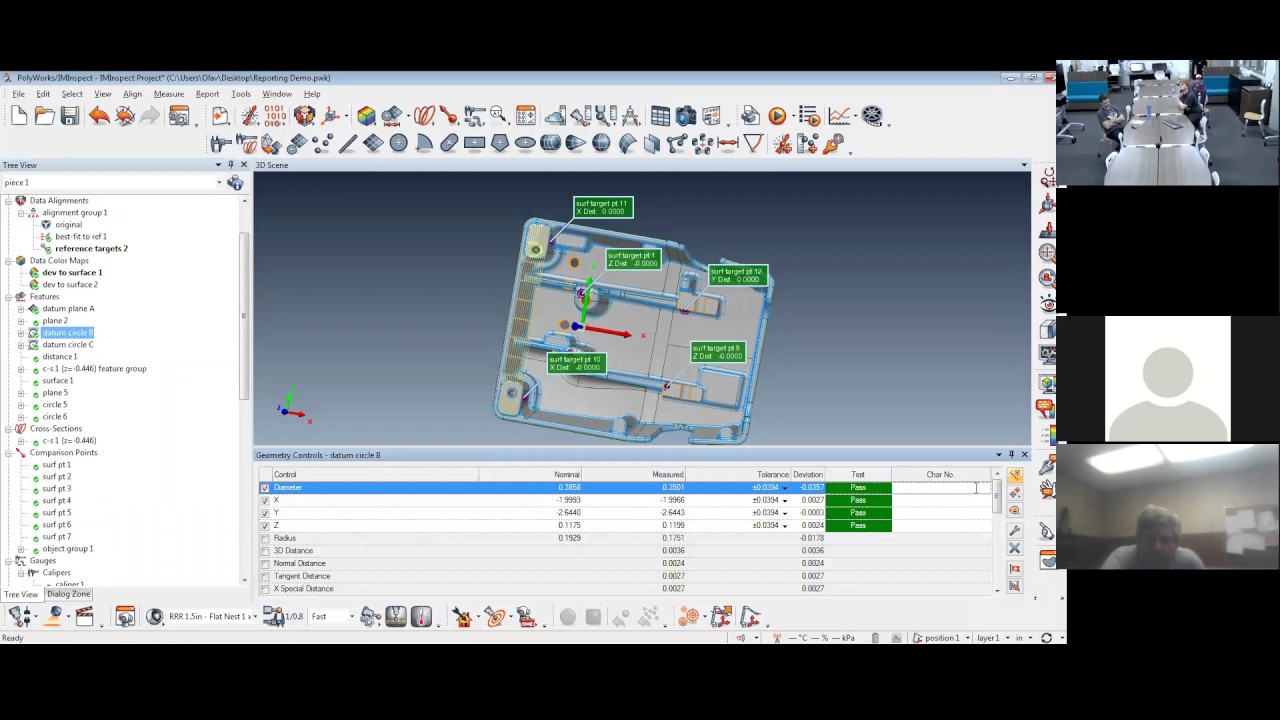Collapse the Features tree node

pos(8,297)
